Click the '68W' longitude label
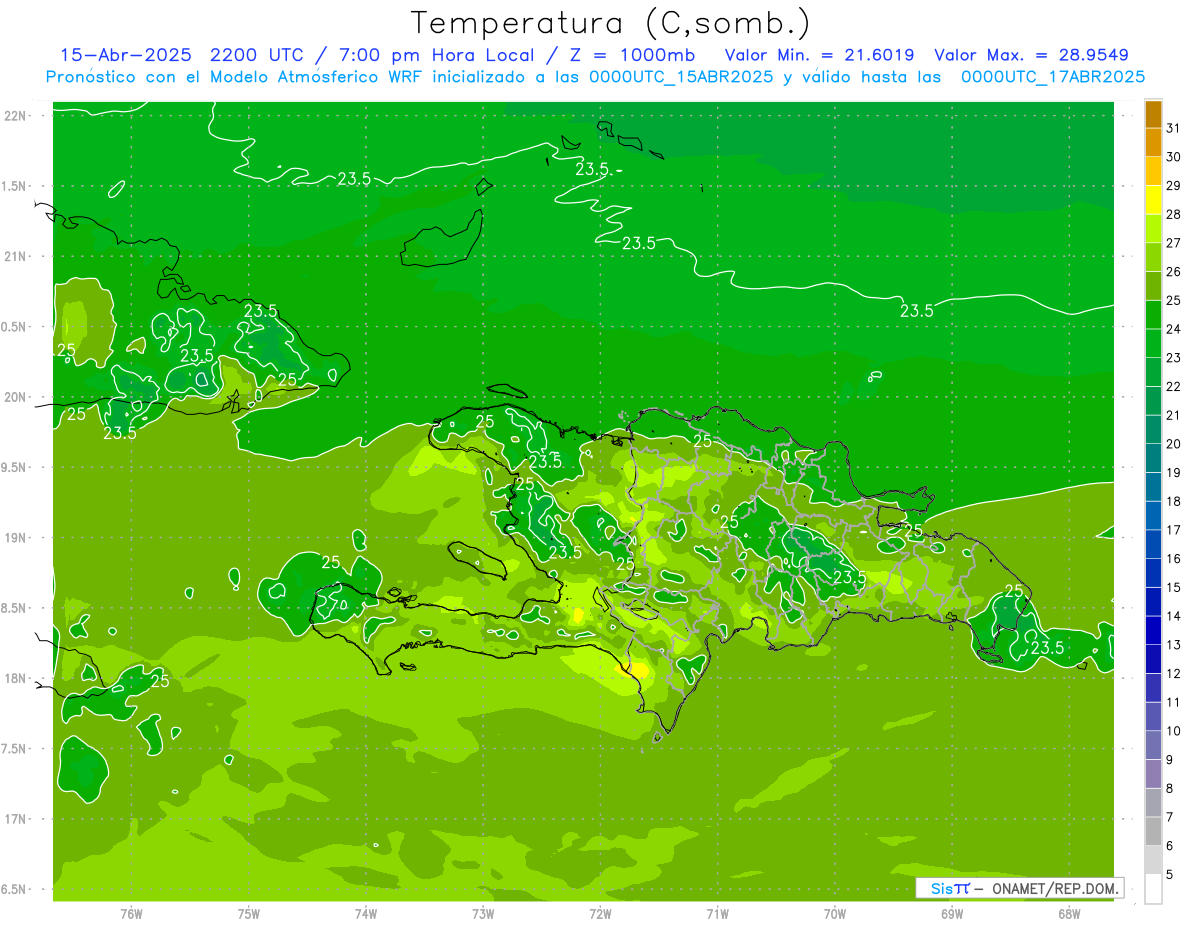Viewport: 1200px width, 927px height. pos(1069,914)
